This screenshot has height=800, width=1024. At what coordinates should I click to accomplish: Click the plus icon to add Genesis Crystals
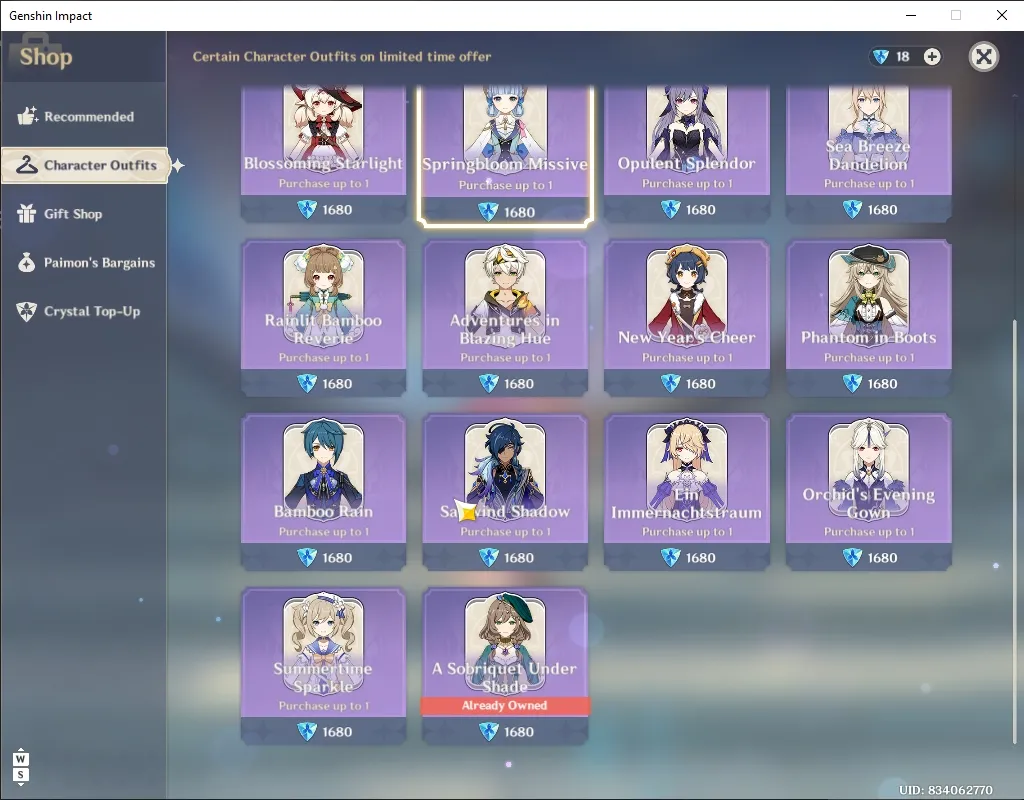click(x=932, y=57)
